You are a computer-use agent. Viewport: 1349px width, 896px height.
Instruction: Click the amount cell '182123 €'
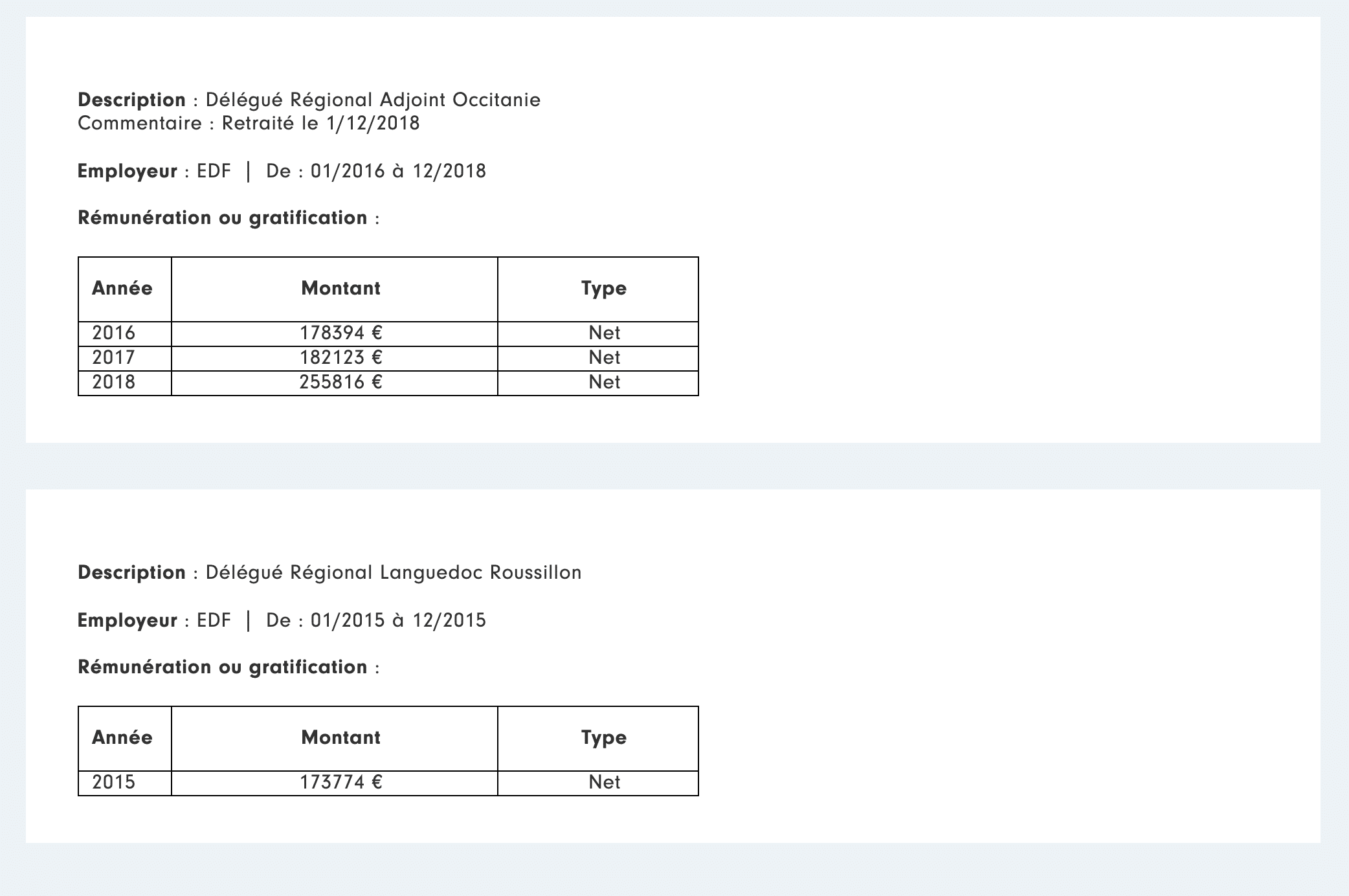pyautogui.click(x=340, y=357)
